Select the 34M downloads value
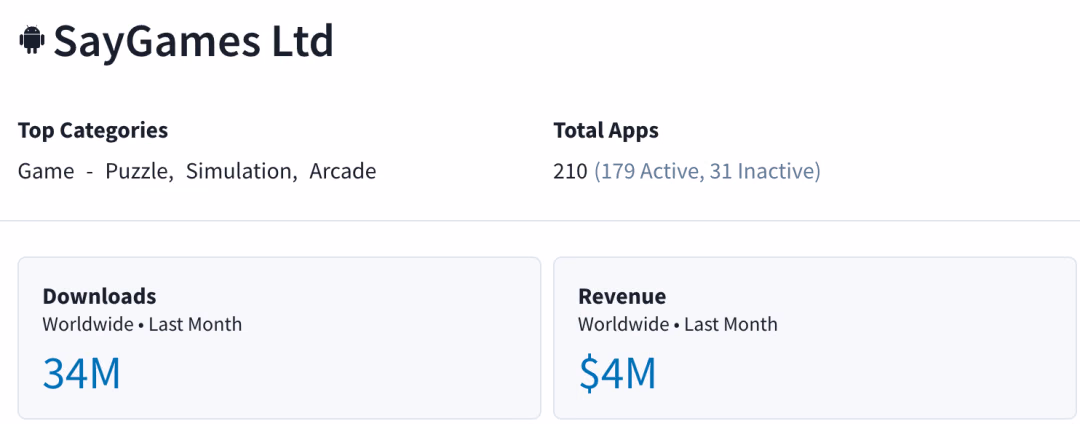Screen dimensions: 1080x424 81,374
